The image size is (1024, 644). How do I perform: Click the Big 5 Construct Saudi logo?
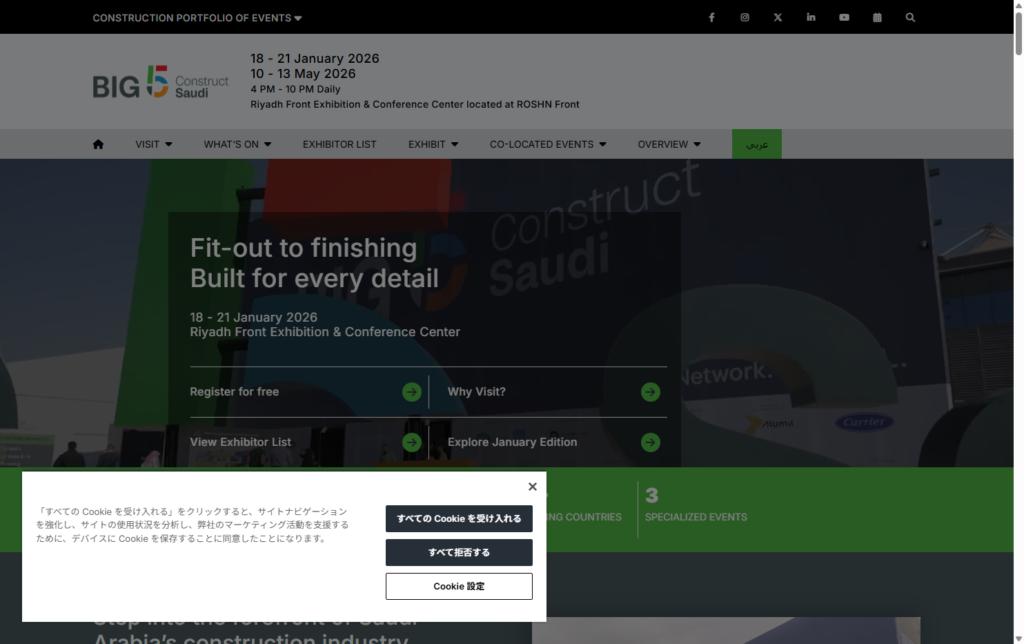(x=160, y=83)
